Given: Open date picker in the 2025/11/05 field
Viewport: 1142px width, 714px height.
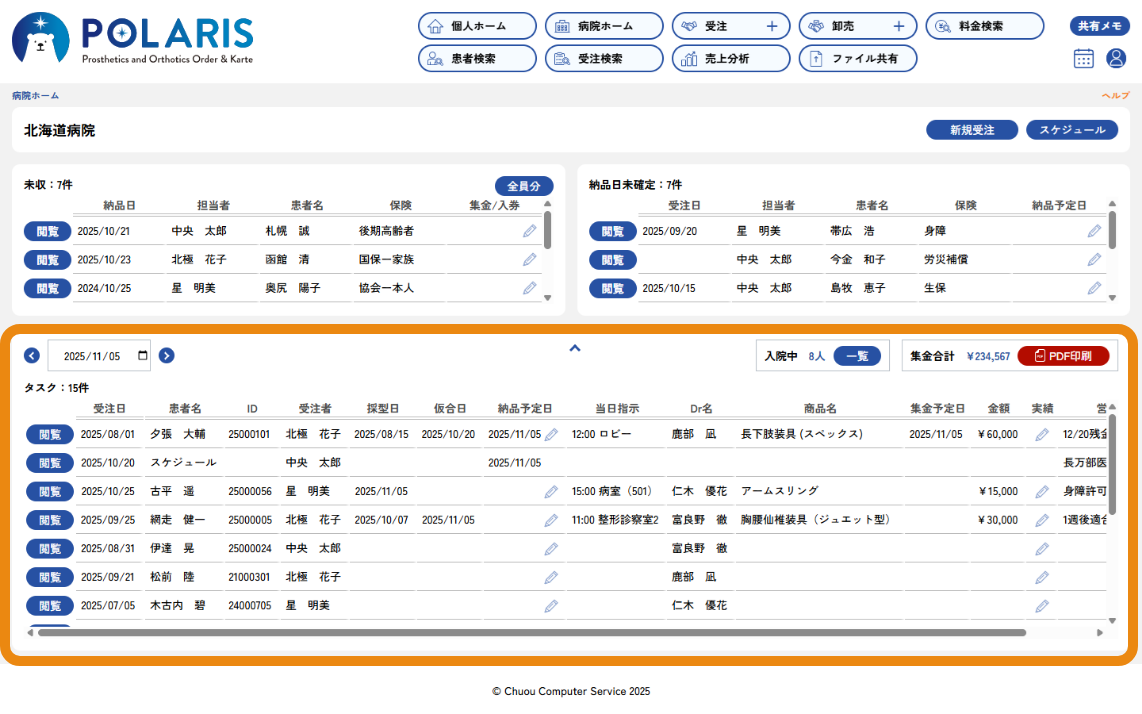Looking at the screenshot, I should pyautogui.click(x=143, y=356).
